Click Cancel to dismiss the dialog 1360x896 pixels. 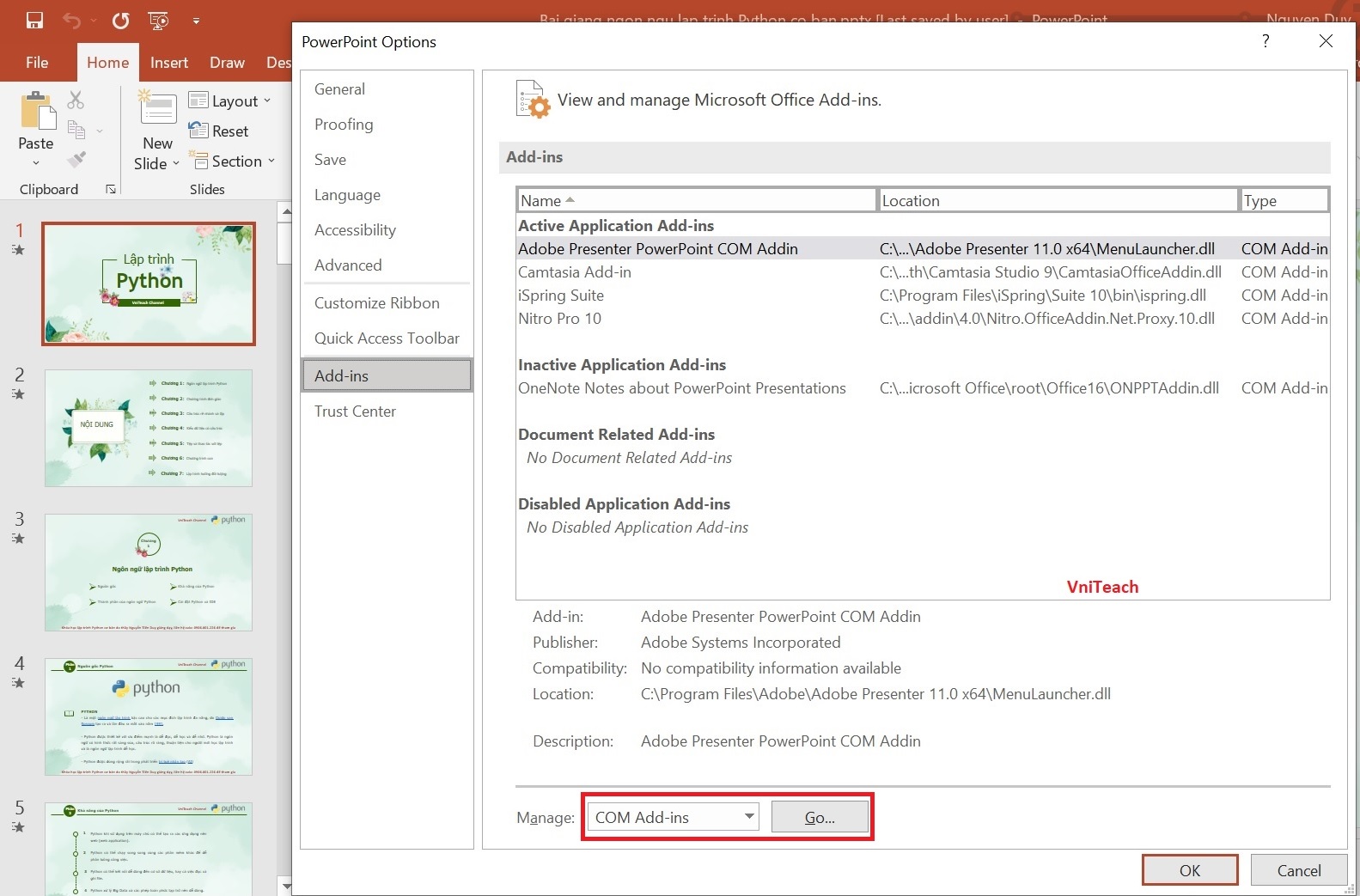1298,870
